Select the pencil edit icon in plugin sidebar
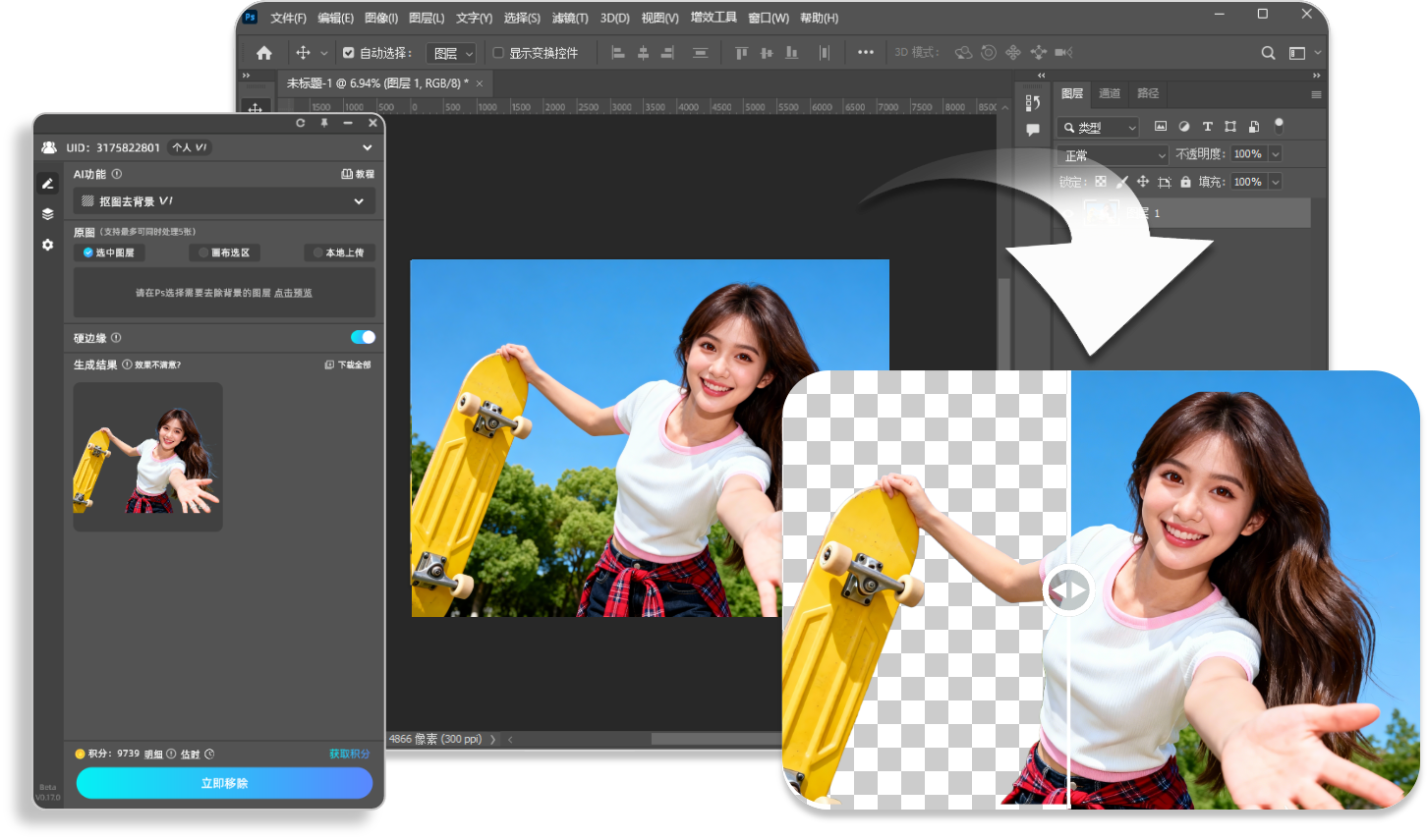Image resolution: width=1428 pixels, height=840 pixels. [x=47, y=183]
